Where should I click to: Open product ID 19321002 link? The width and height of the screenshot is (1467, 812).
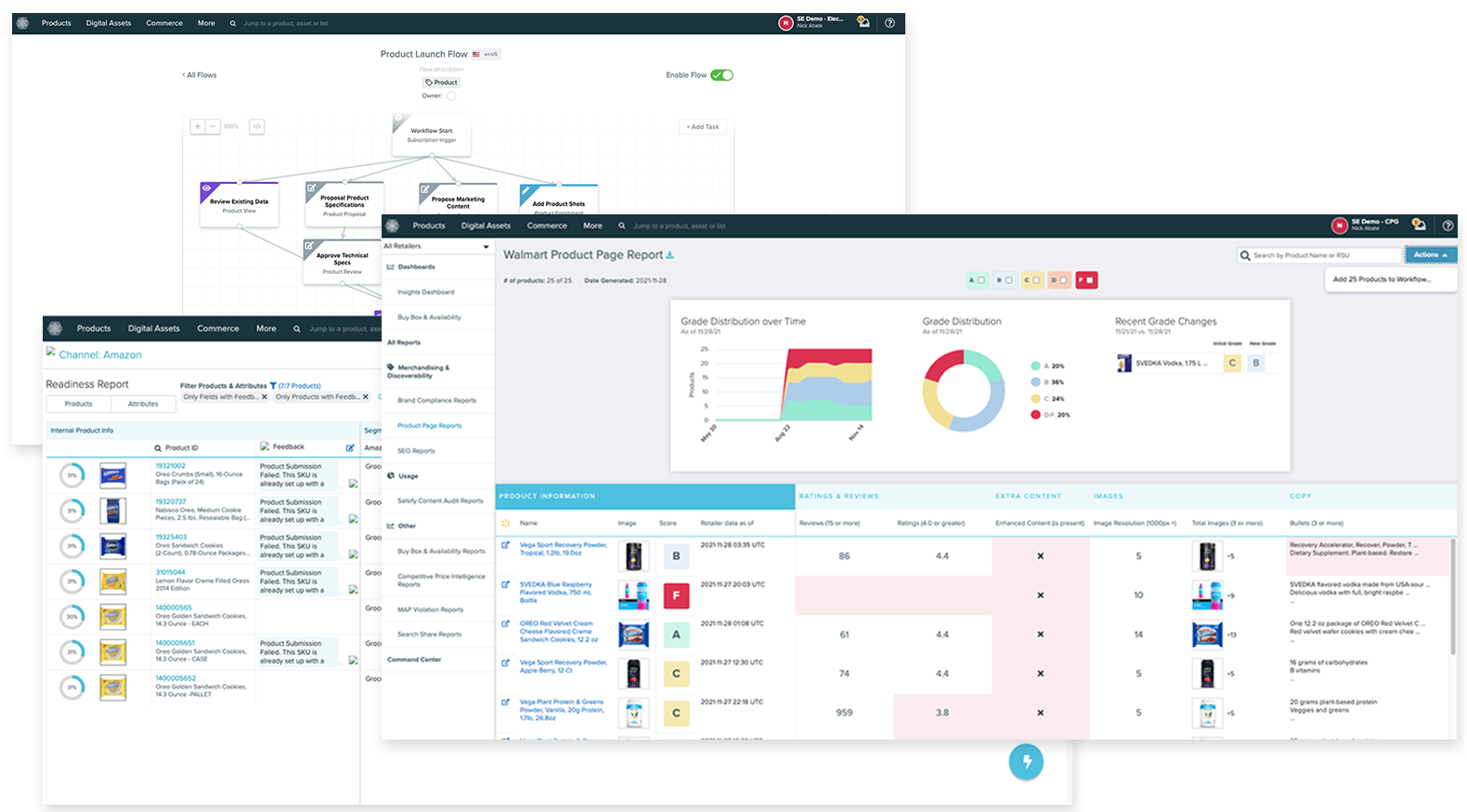pos(170,466)
